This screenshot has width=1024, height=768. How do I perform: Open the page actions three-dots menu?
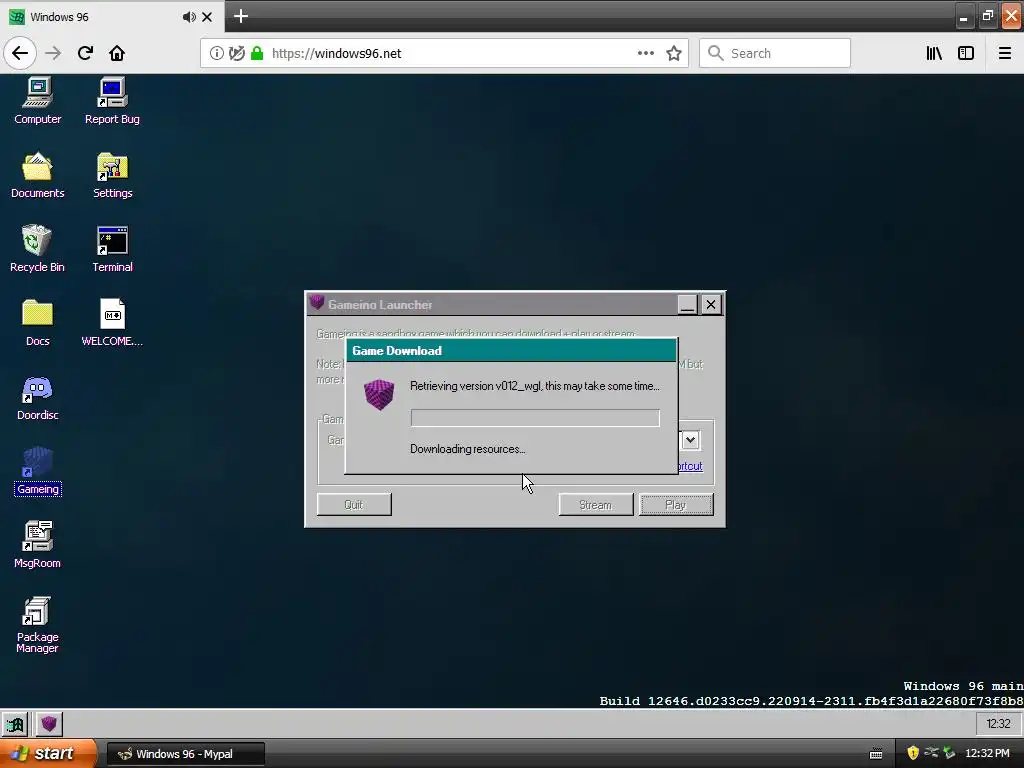[646, 53]
